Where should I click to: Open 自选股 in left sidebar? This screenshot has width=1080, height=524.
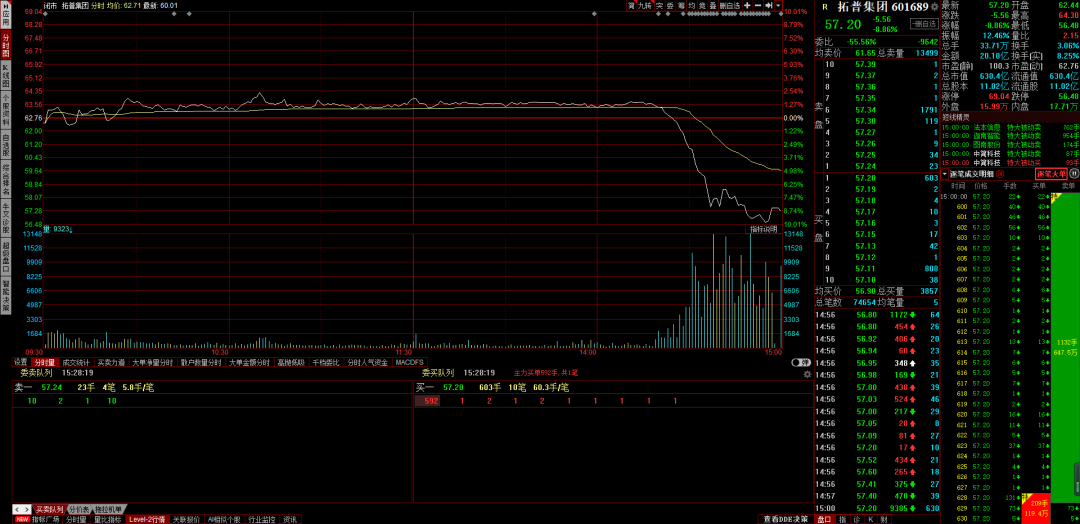6,146
